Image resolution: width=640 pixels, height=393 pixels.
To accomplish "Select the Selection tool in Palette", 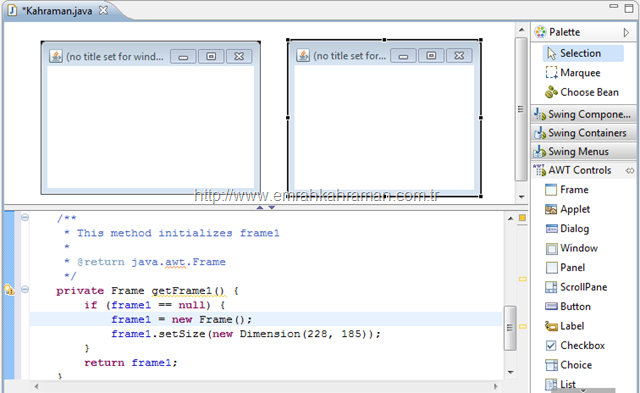I will [x=583, y=53].
